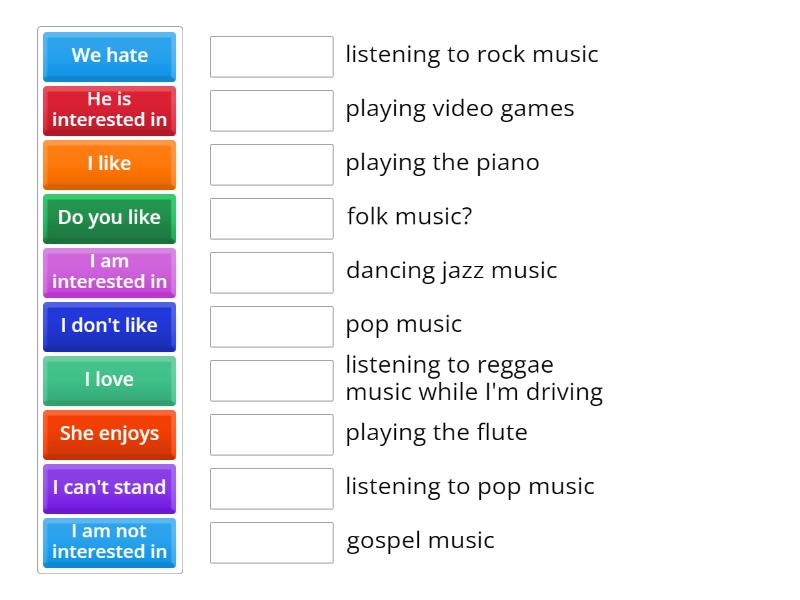
Task: Click the drop box for 'dancing jazz music'
Action: tap(271, 273)
